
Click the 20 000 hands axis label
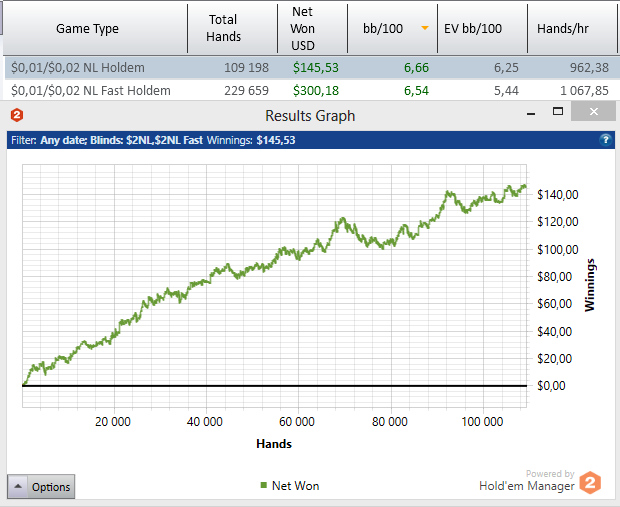point(113,422)
